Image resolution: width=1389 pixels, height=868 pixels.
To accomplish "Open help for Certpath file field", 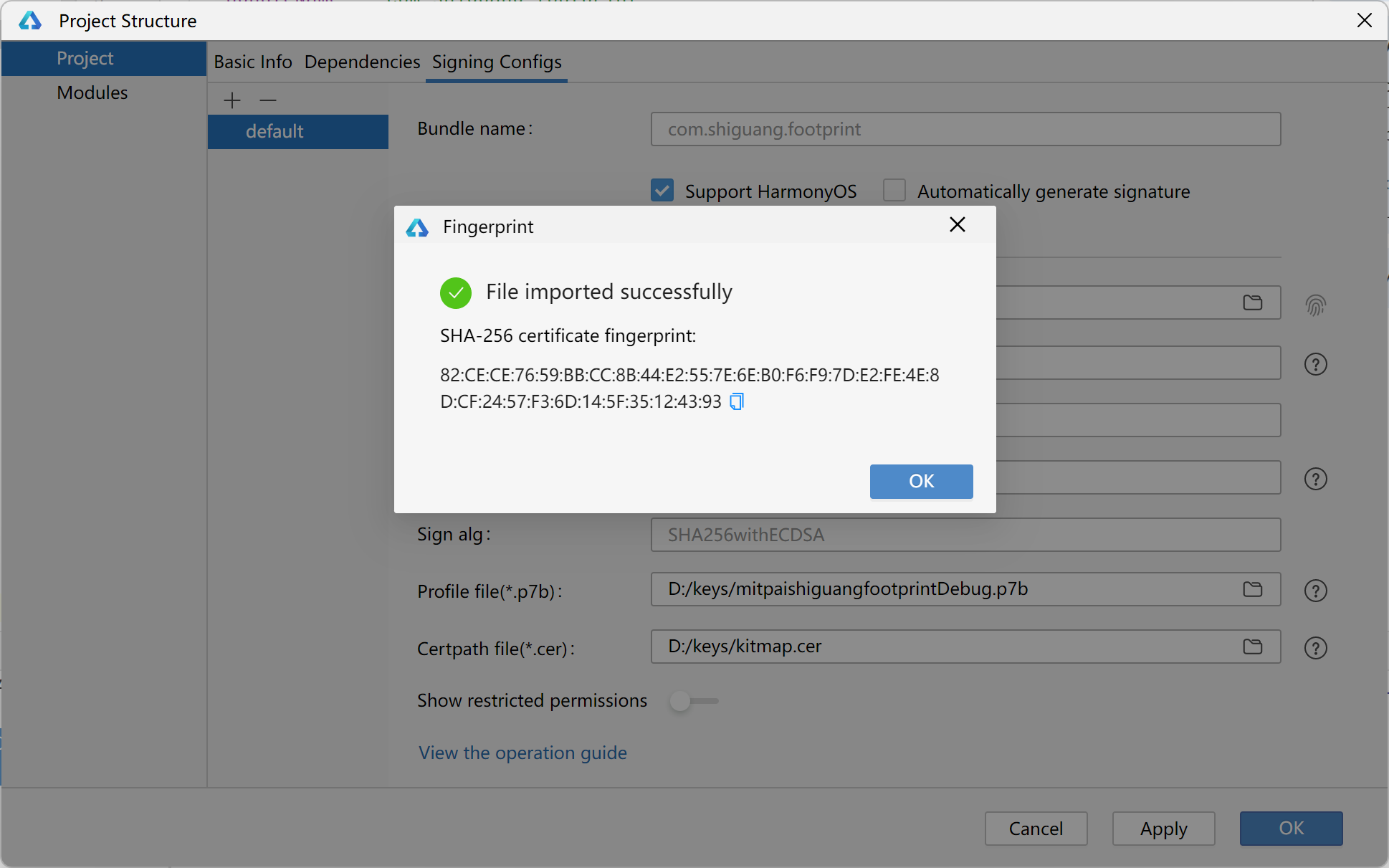I will point(1315,648).
